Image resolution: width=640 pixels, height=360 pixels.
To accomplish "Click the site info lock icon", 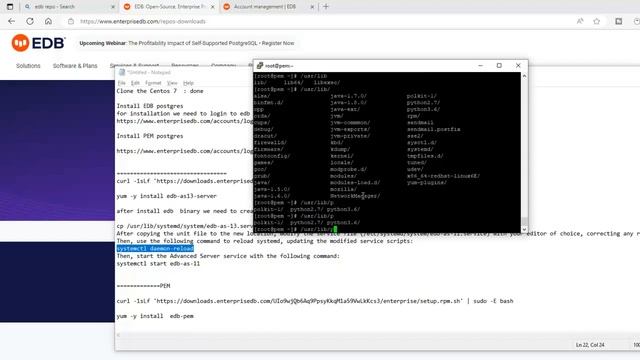I will pyautogui.click(x=71, y=21).
